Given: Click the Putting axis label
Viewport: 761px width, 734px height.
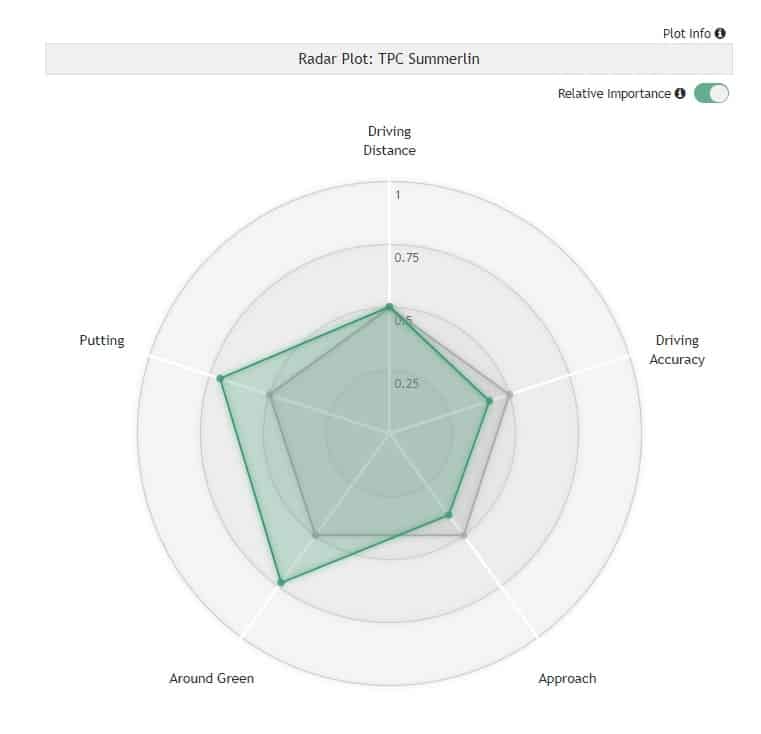Looking at the screenshot, I should click(102, 340).
